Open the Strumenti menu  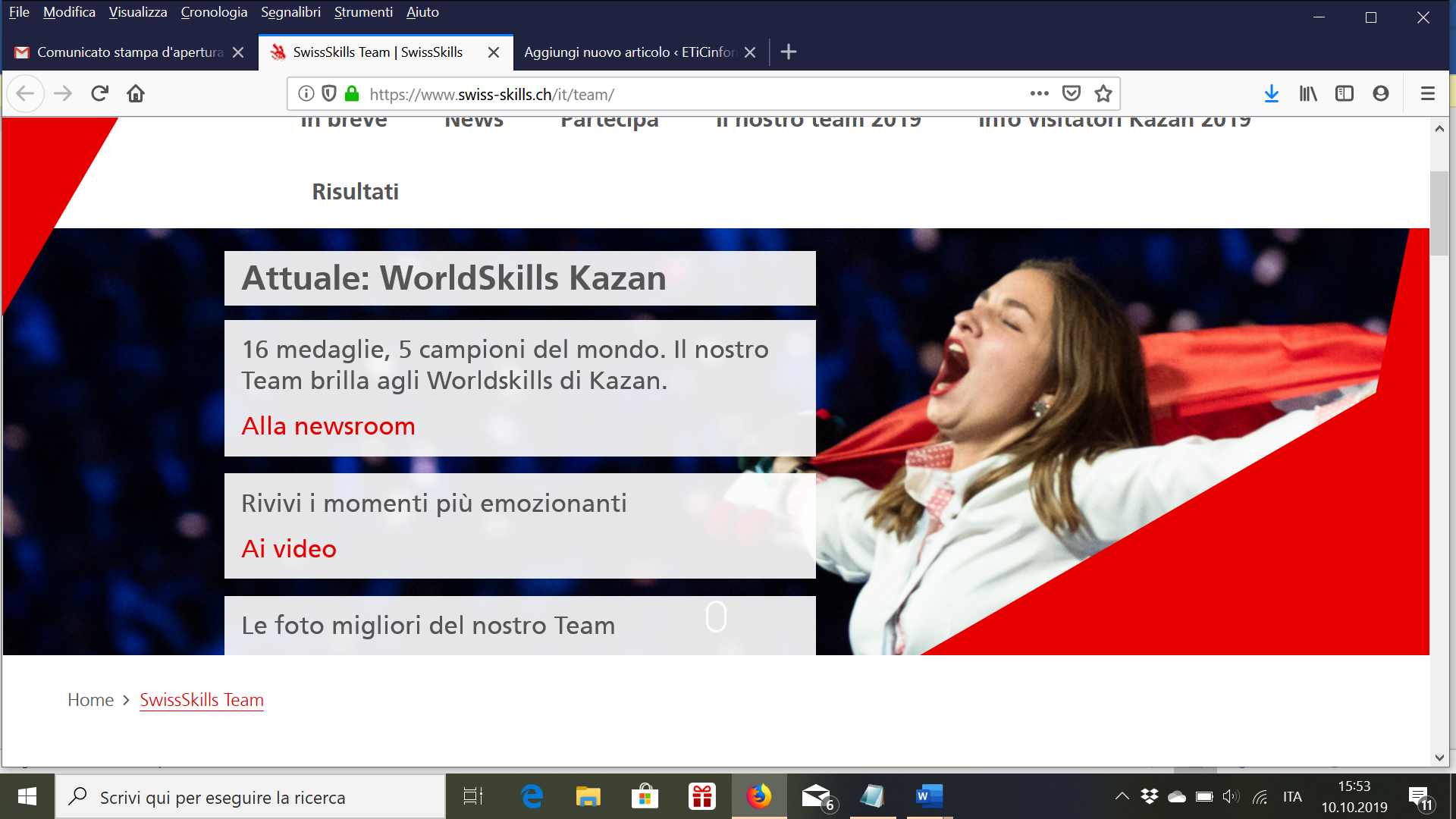tap(363, 12)
